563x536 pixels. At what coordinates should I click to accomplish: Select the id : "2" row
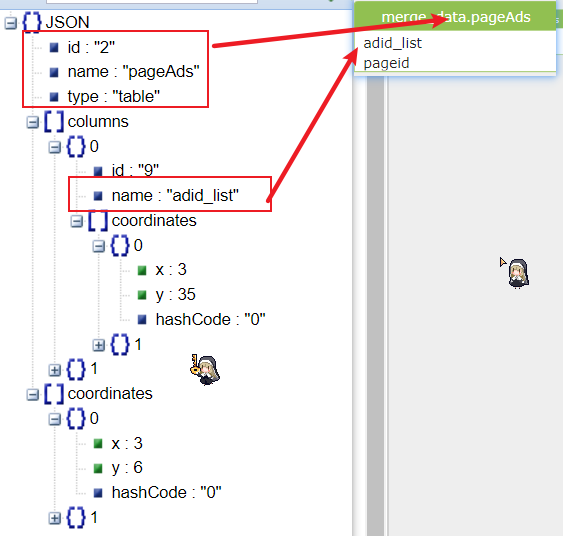point(91,47)
